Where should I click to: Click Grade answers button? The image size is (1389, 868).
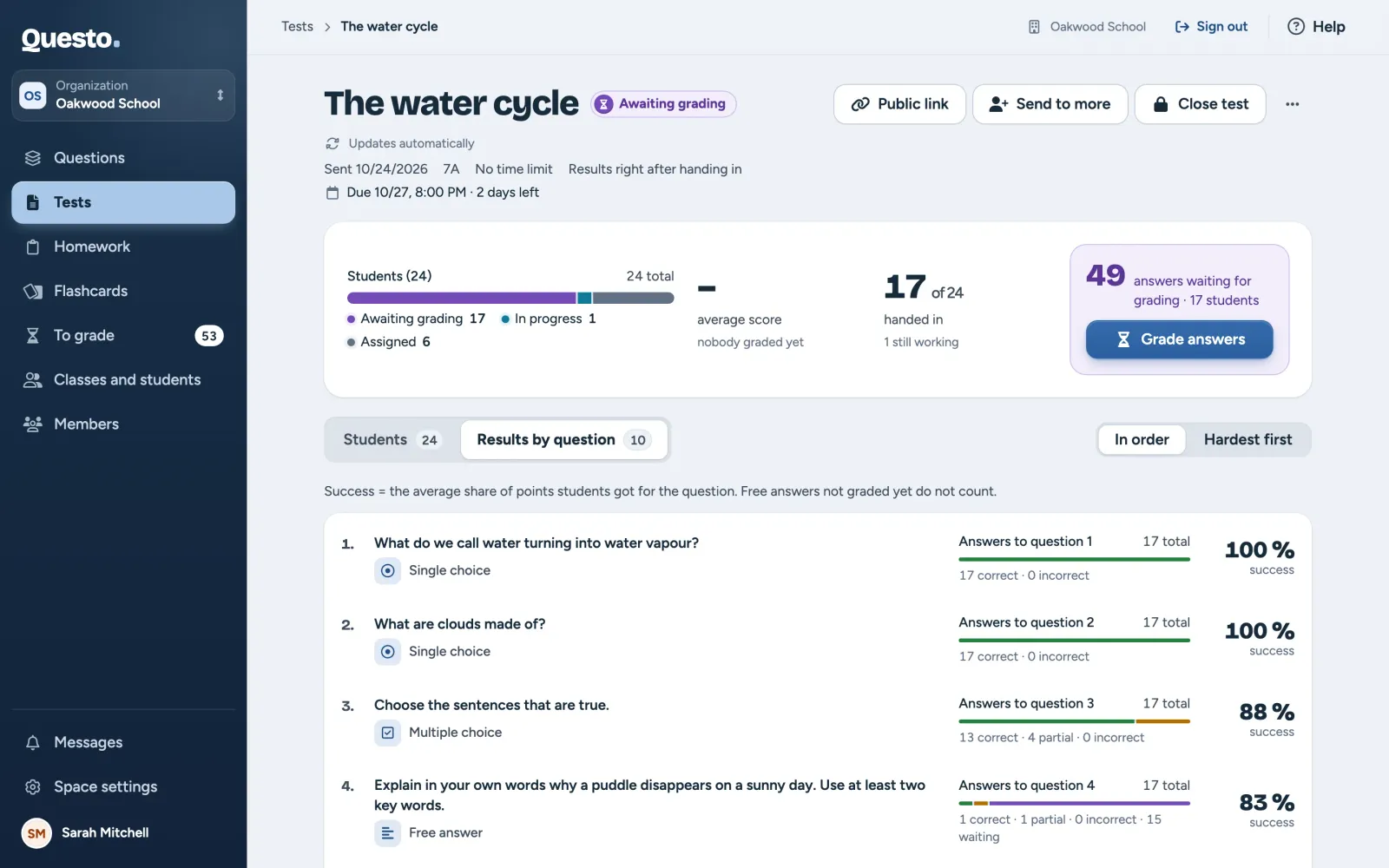pyautogui.click(x=1180, y=339)
